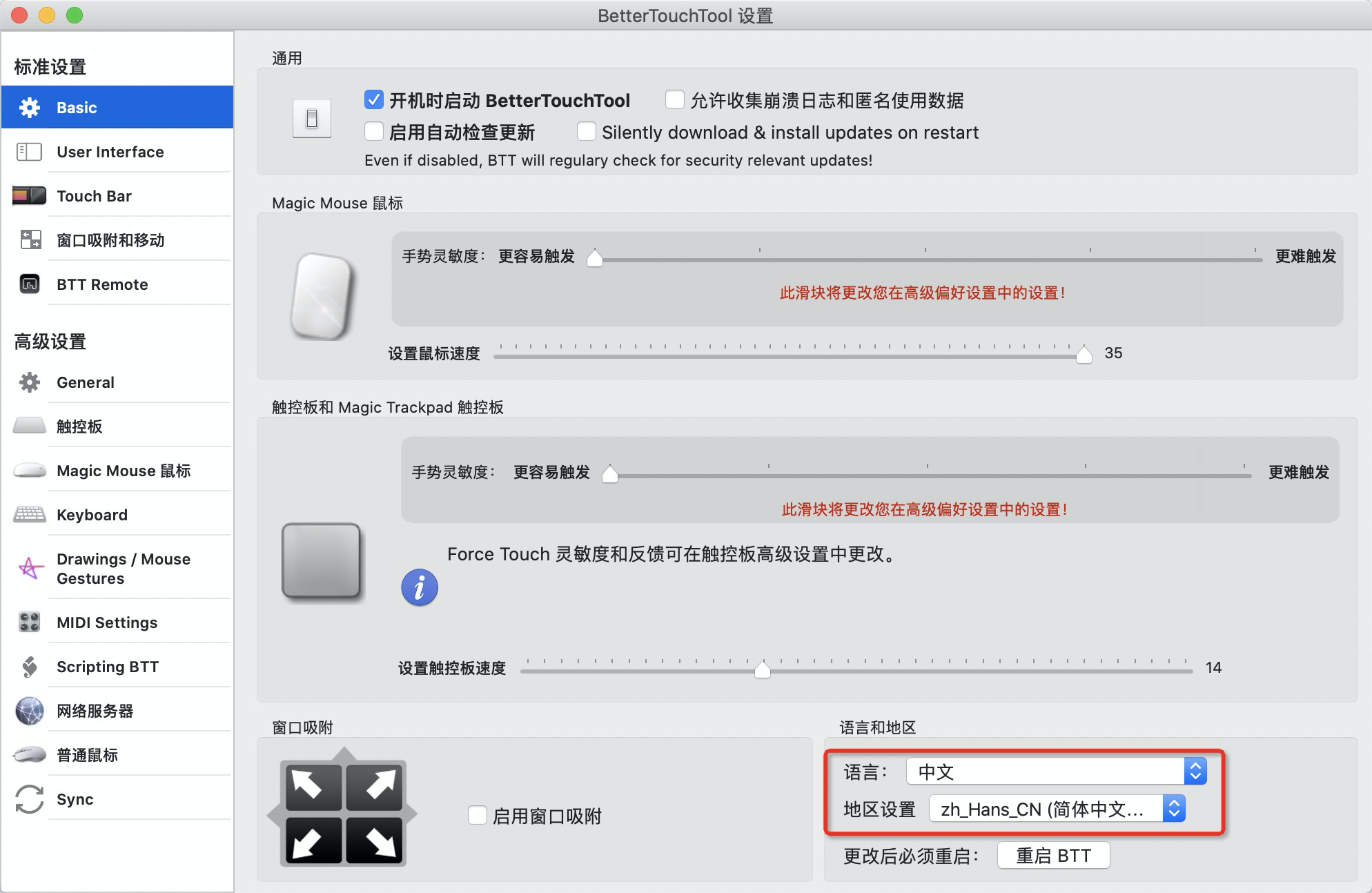Select the 触控板 advanced settings icon
1372x893 pixels.
coord(28,426)
